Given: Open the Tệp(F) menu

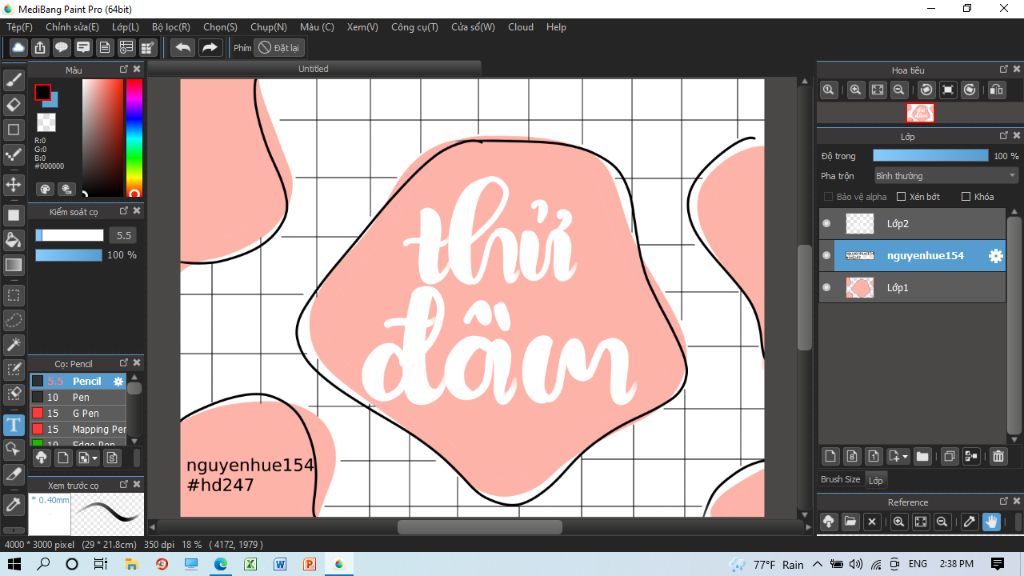Looking at the screenshot, I should [19, 27].
